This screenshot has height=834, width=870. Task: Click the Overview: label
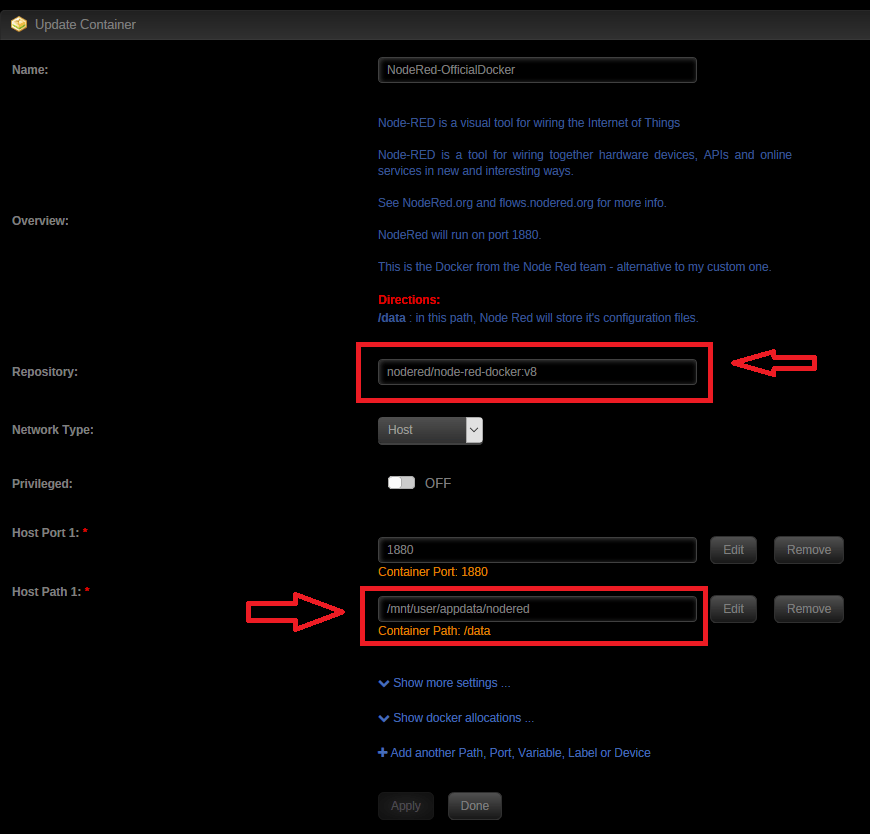(41, 221)
